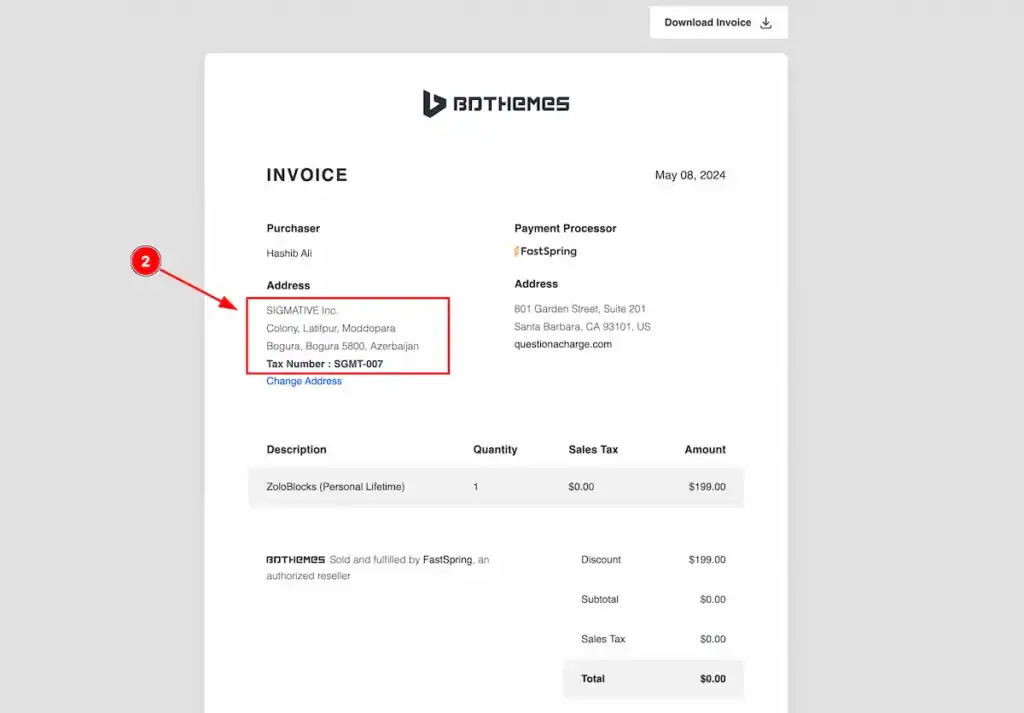Viewport: 1024px width, 713px height.
Task: Select the purchaser name Hashib Ali
Action: pos(289,253)
